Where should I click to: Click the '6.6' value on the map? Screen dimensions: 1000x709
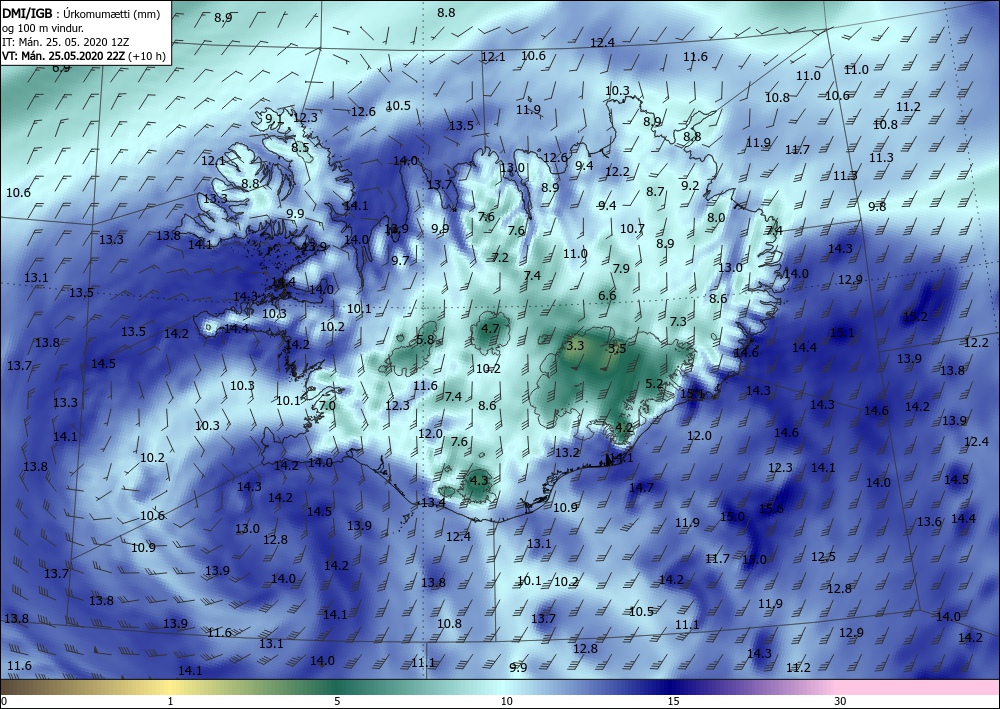607,295
